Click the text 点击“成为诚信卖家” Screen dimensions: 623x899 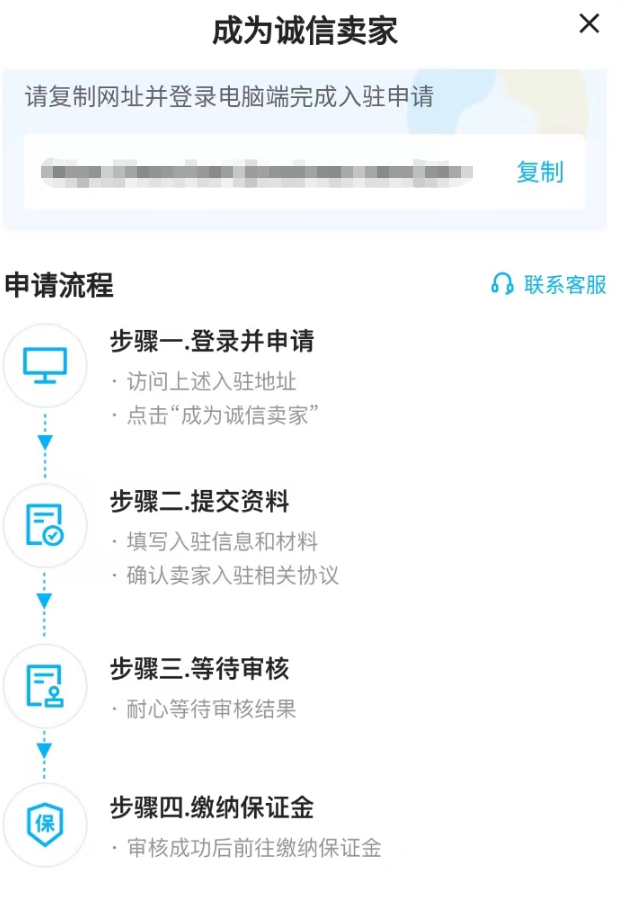pyautogui.click(x=222, y=415)
